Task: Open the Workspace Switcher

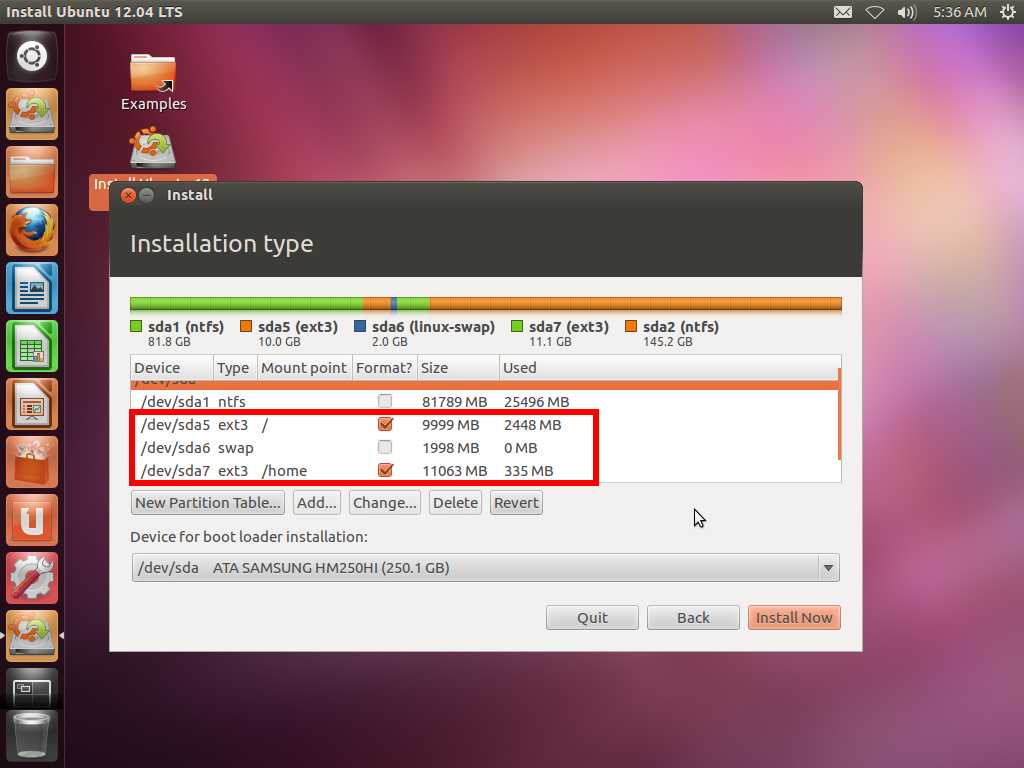Action: pyautogui.click(x=32, y=688)
